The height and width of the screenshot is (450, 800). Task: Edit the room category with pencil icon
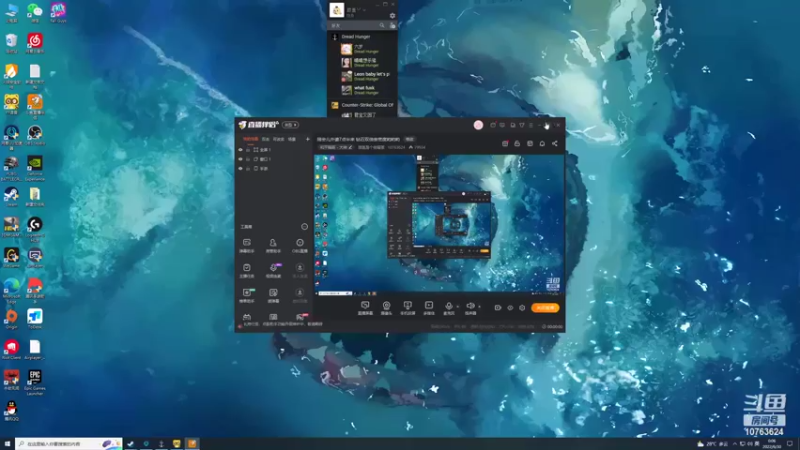[x=351, y=147]
